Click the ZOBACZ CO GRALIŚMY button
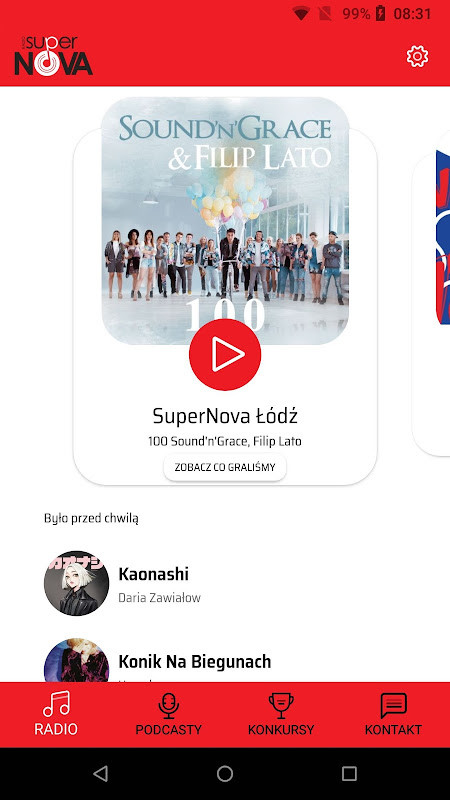The height and width of the screenshot is (800, 450). [225, 467]
